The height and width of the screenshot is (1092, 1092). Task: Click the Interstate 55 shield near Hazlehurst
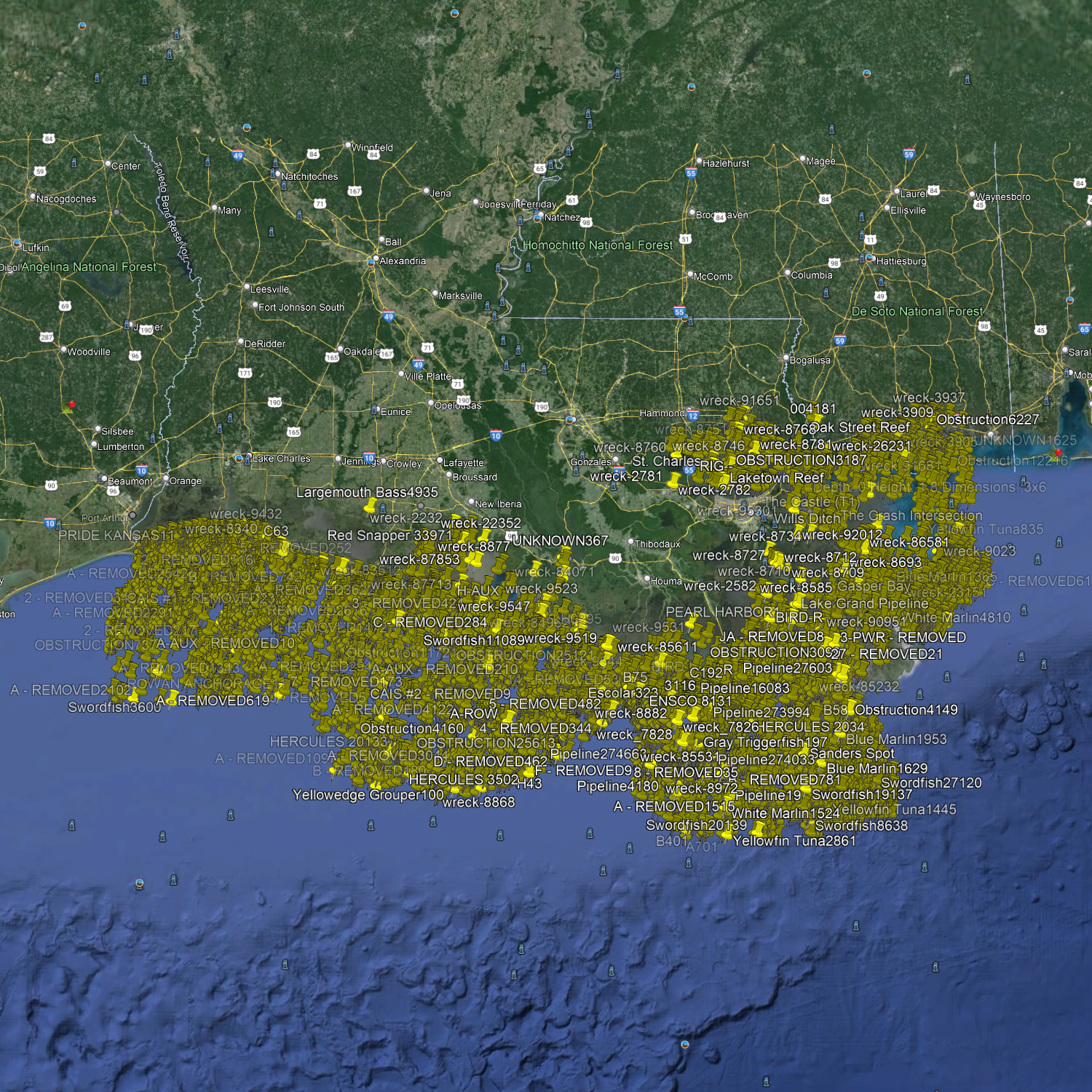coord(691,173)
